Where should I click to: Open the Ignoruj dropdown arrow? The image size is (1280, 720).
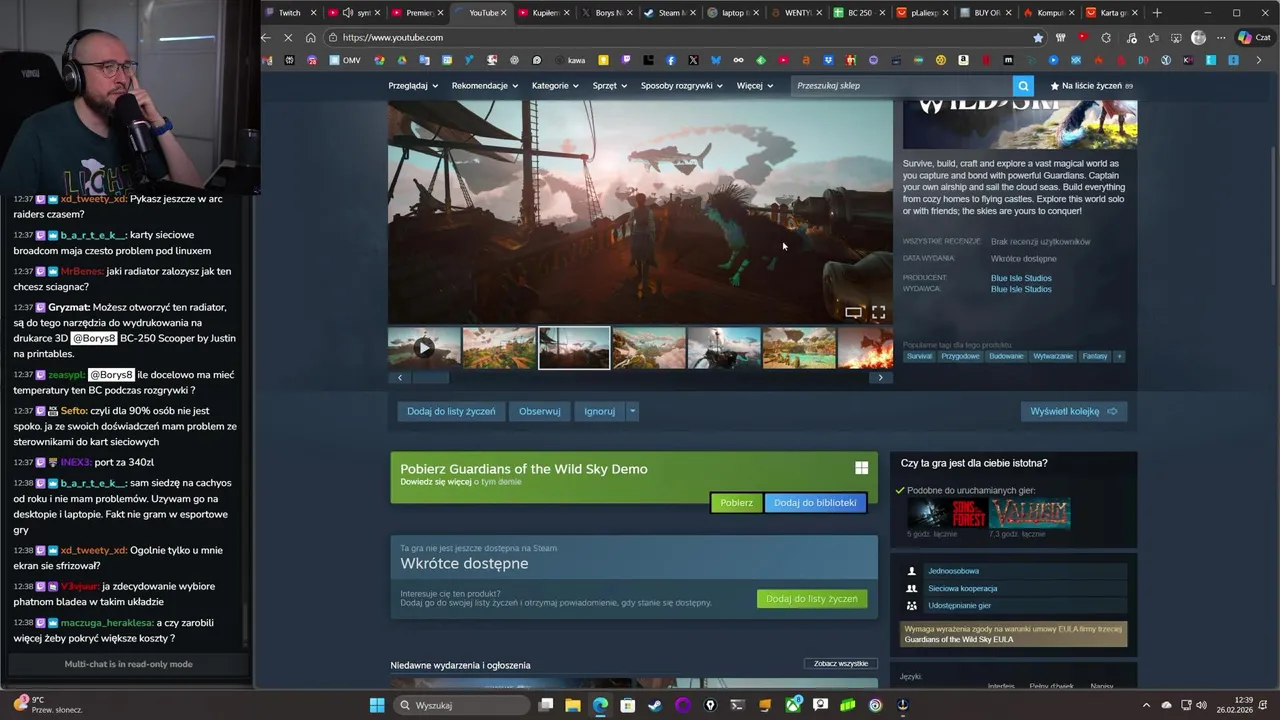[x=632, y=411]
